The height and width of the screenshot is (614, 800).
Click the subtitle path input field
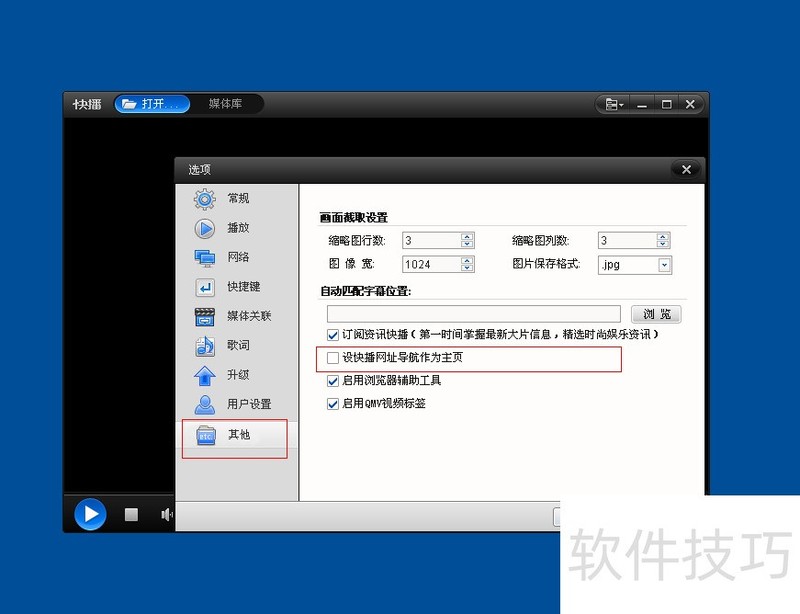pos(474,314)
